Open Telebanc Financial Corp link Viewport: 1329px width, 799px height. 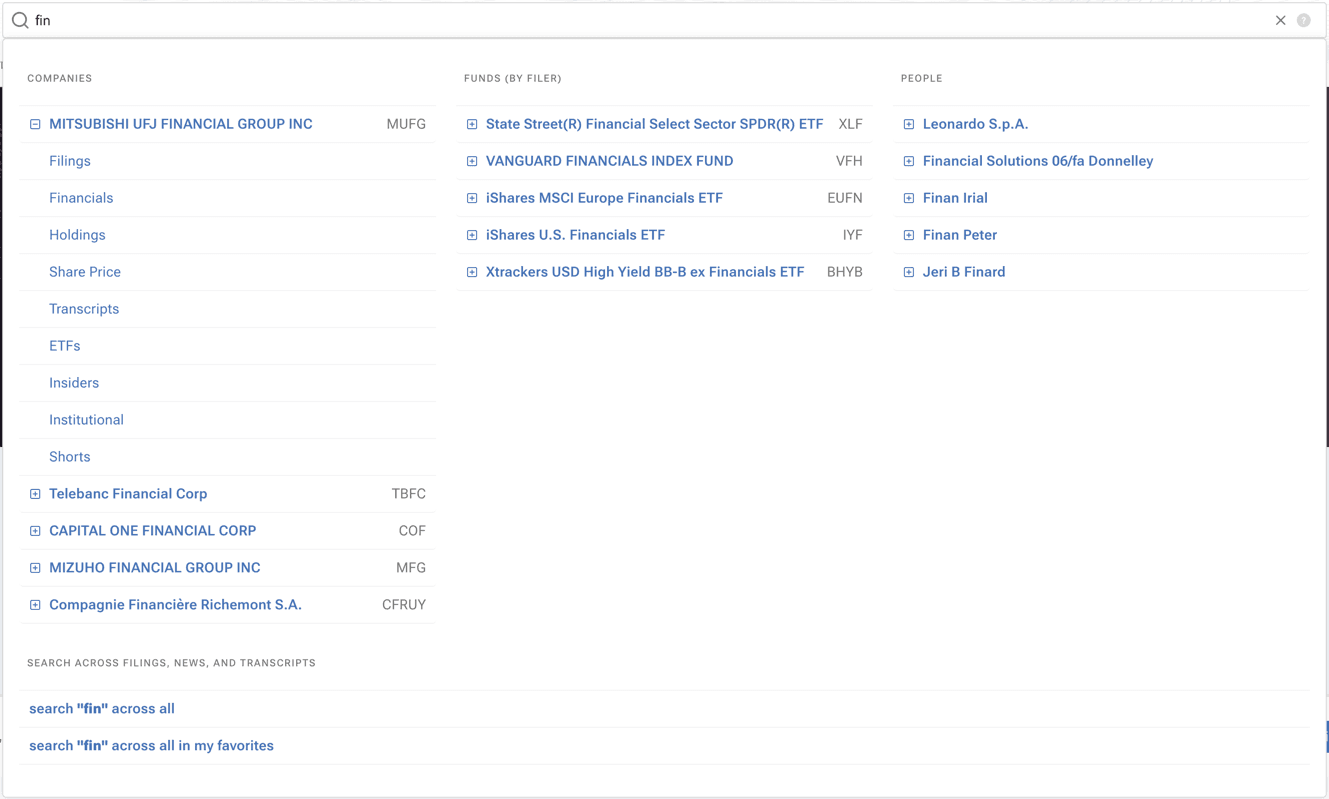click(128, 494)
